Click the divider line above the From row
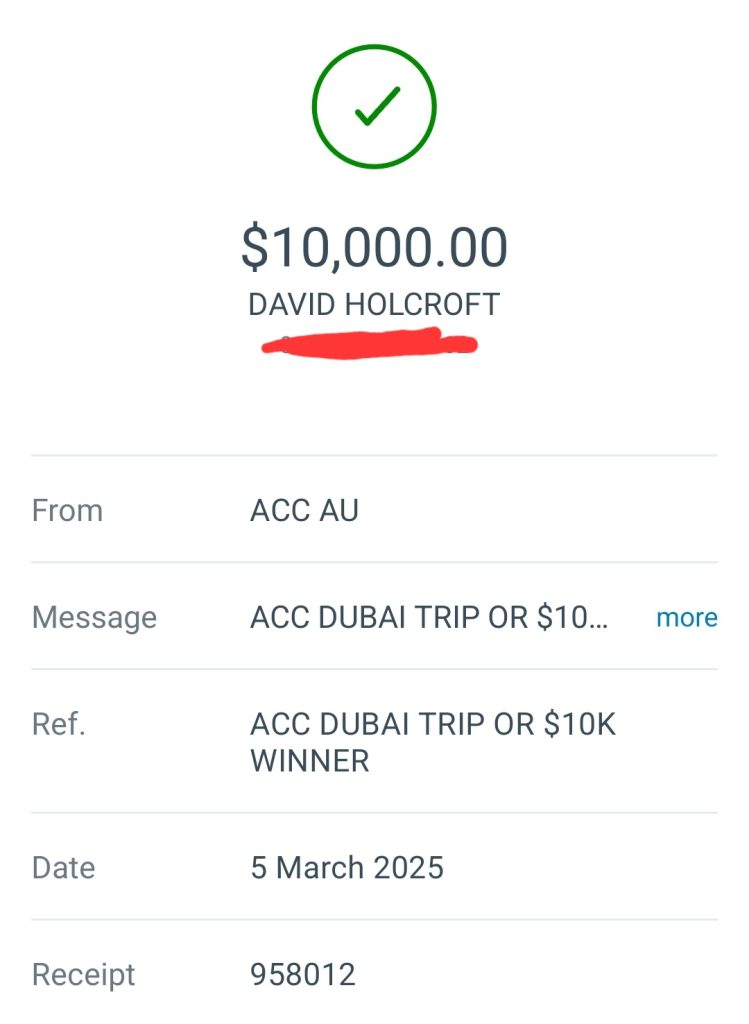 pos(374,456)
